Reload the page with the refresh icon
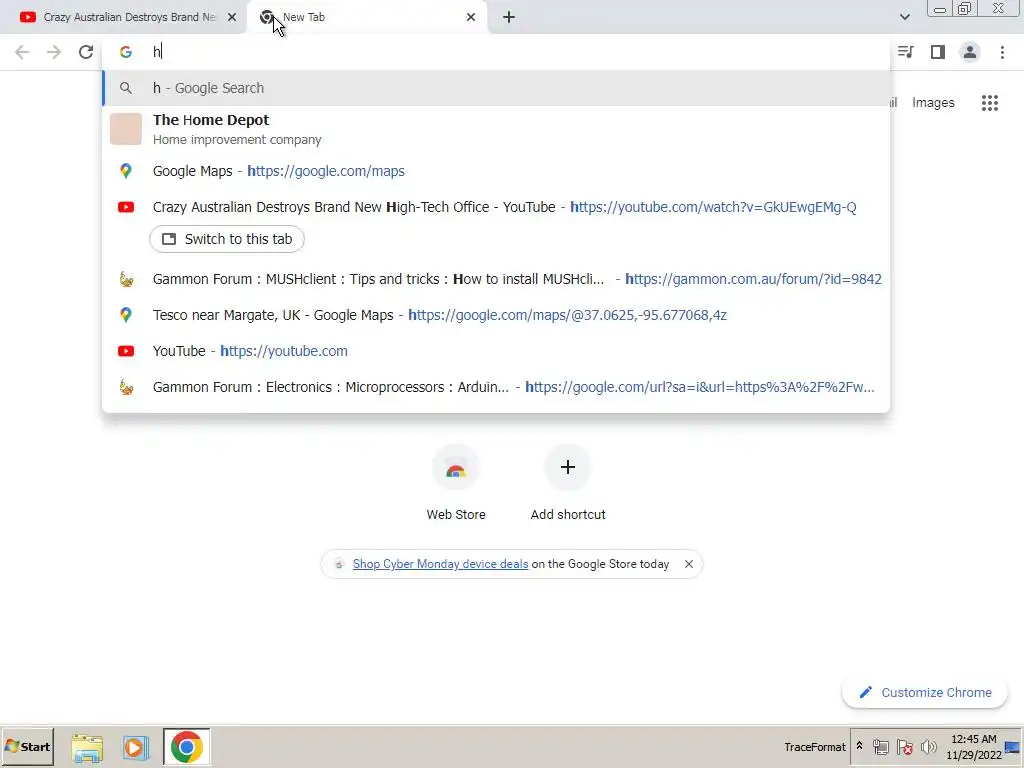This screenshot has width=1024, height=768. (86, 52)
